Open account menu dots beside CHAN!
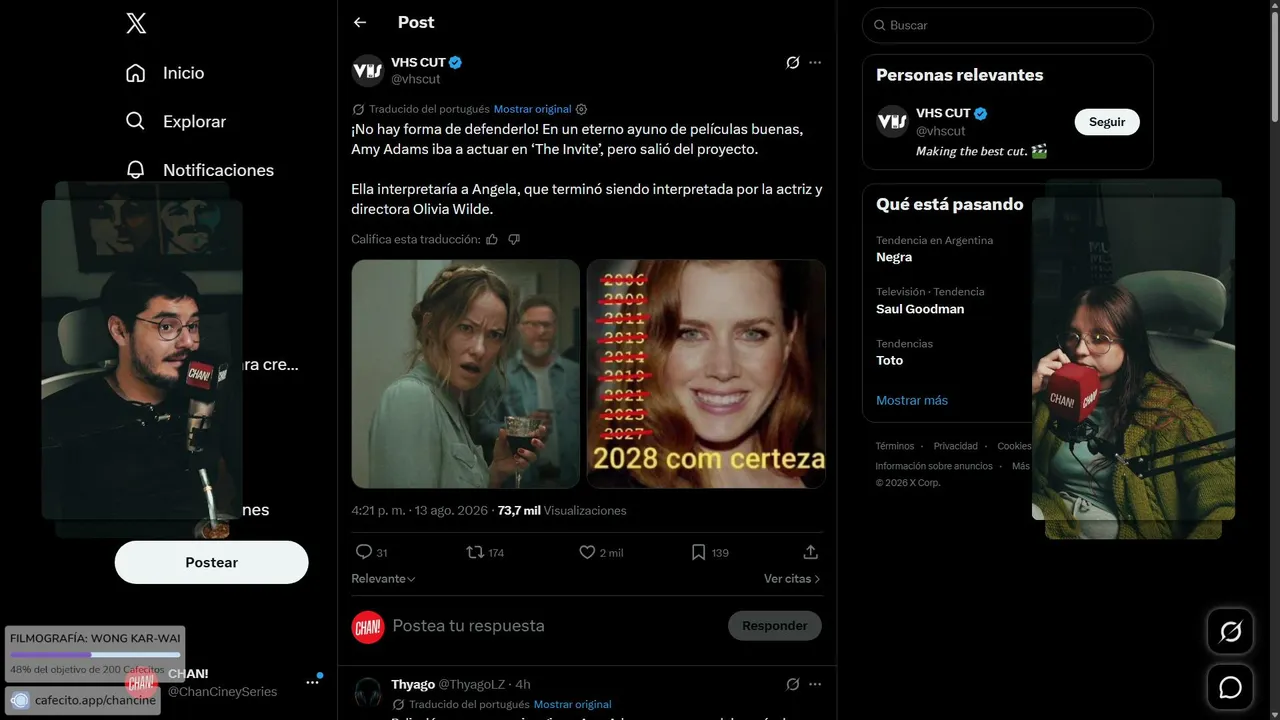This screenshot has width=1280, height=720. pyautogui.click(x=312, y=682)
